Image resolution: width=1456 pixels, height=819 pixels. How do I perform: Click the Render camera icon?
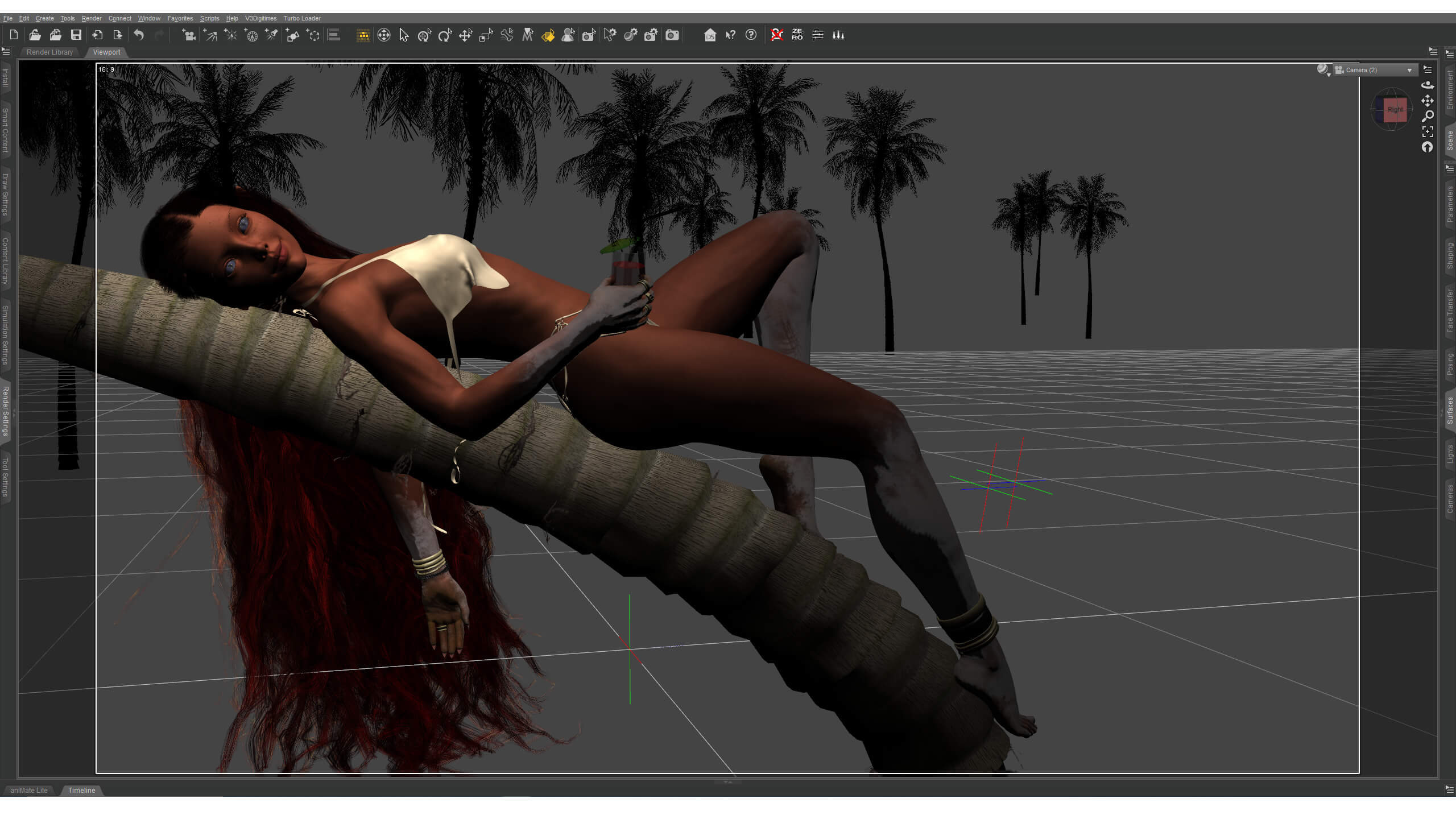point(672,35)
